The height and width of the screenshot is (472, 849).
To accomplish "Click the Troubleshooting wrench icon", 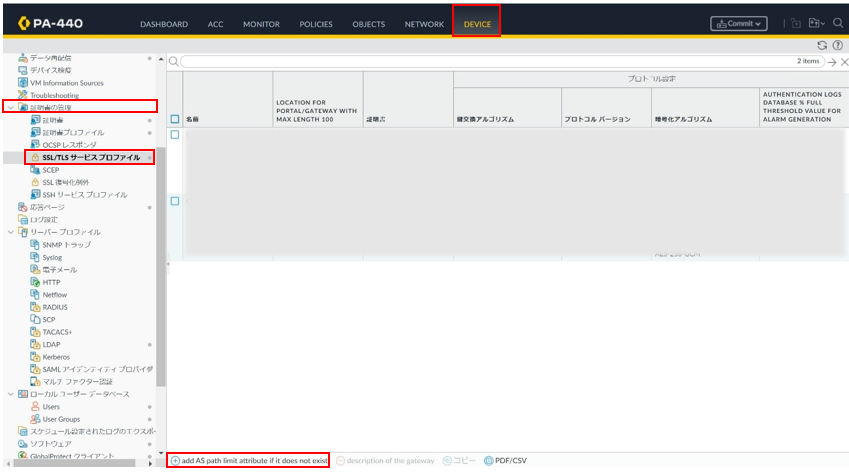I will [x=23, y=95].
